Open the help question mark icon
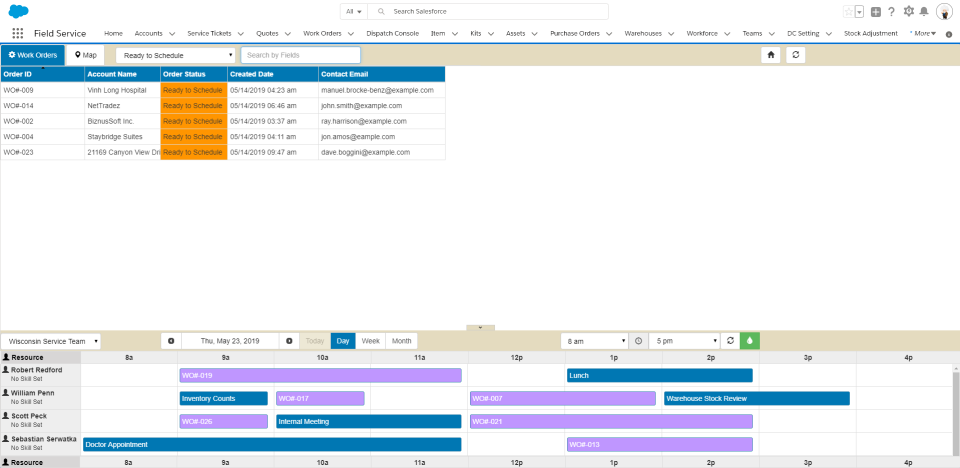Screen dimensions: 960x468 point(891,12)
